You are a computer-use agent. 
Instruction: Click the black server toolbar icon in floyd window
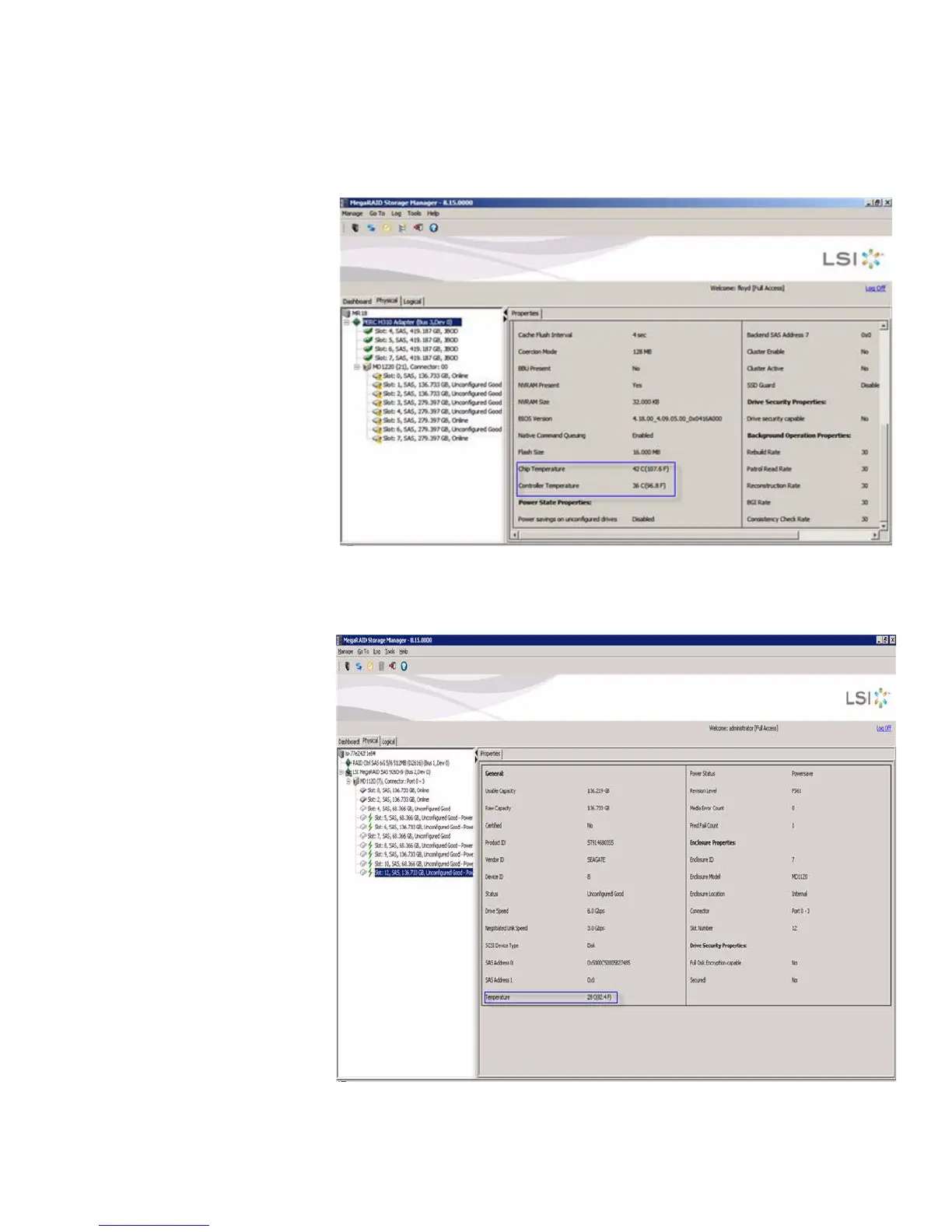tap(355, 228)
